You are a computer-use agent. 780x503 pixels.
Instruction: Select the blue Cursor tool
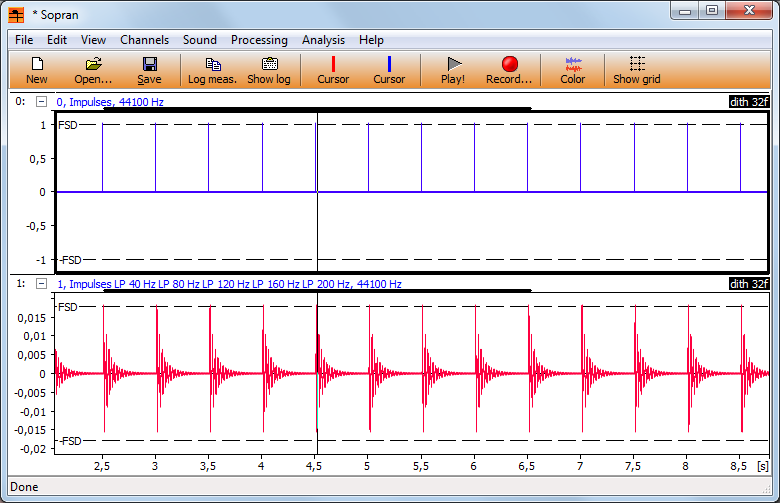click(389, 69)
